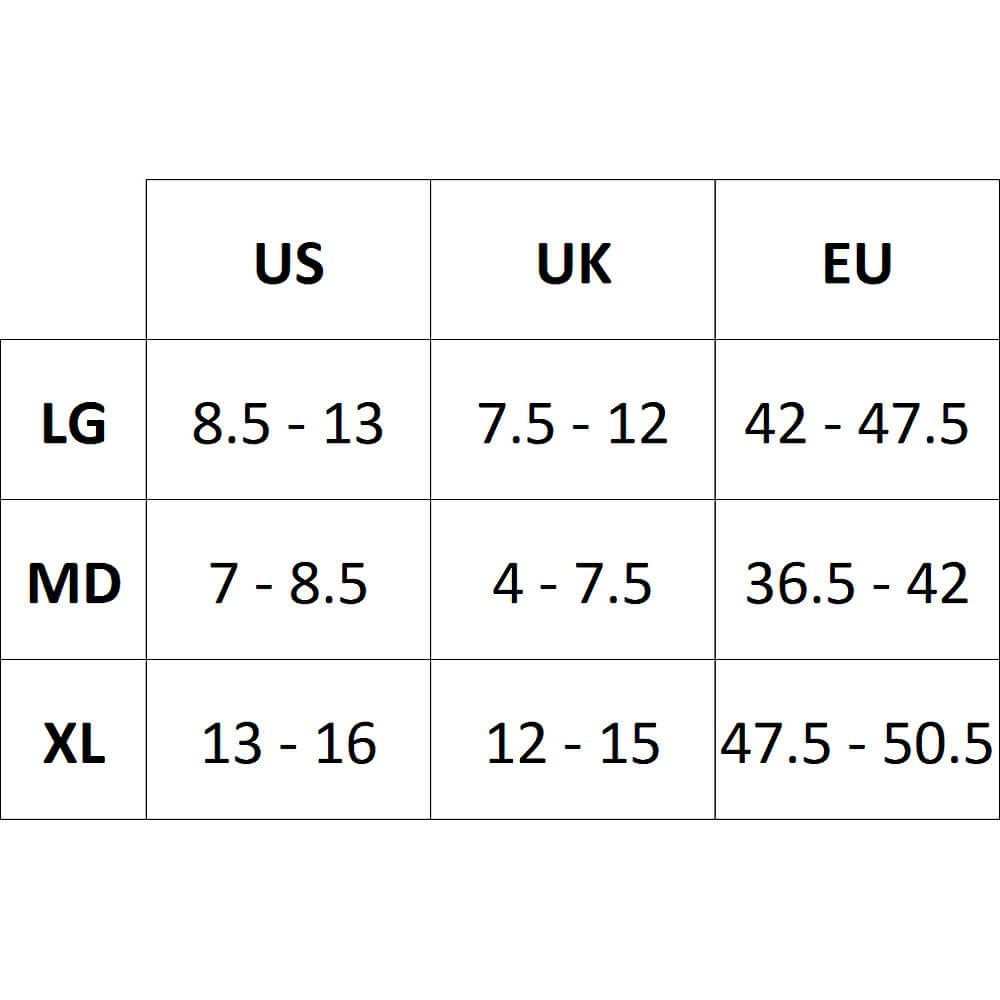Select the LG row label
Image resolution: width=1000 pixels, height=1000 pixels.
(x=73, y=423)
